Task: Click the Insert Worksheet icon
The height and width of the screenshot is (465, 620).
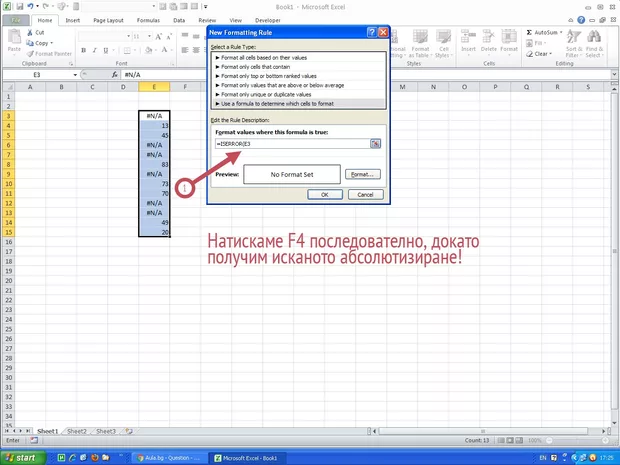Action: [x=129, y=431]
